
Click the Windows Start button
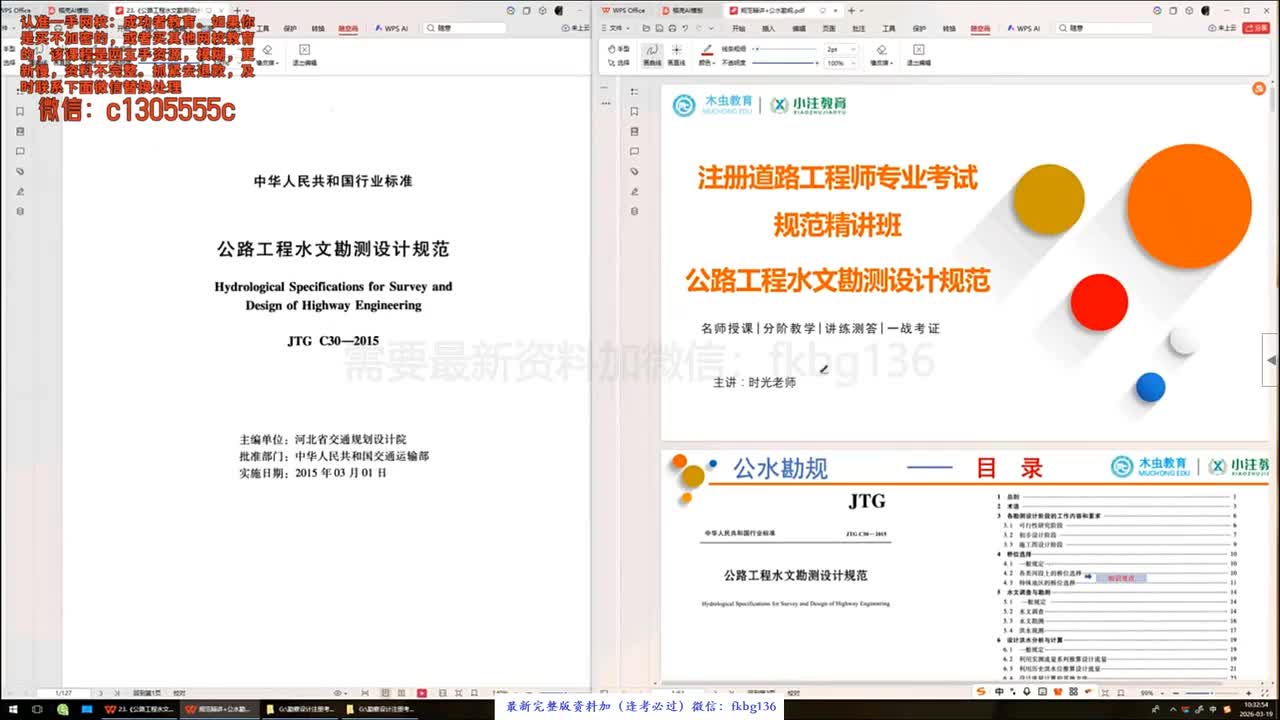14,709
